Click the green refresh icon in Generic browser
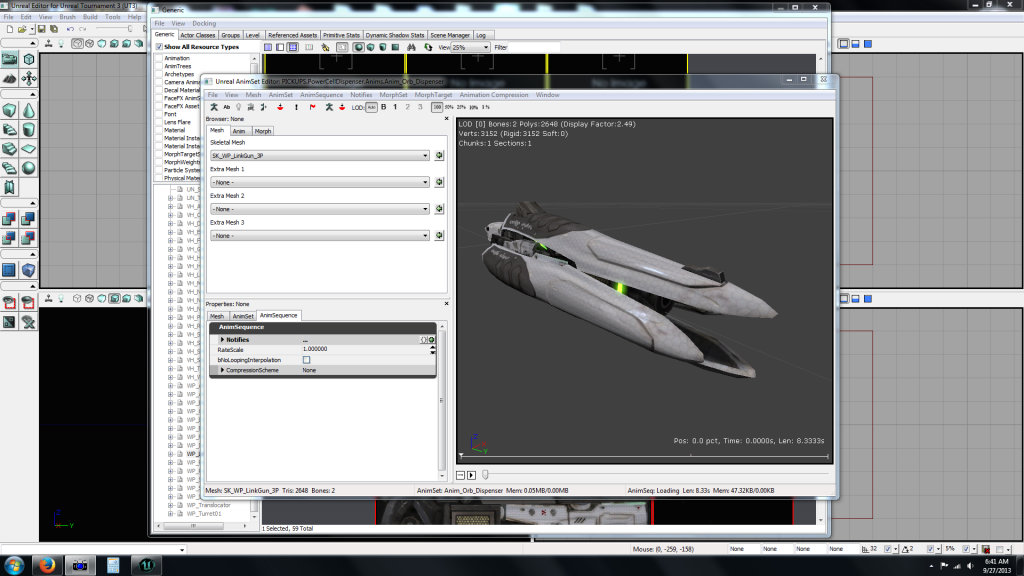The image size is (1024, 576). tap(428, 47)
